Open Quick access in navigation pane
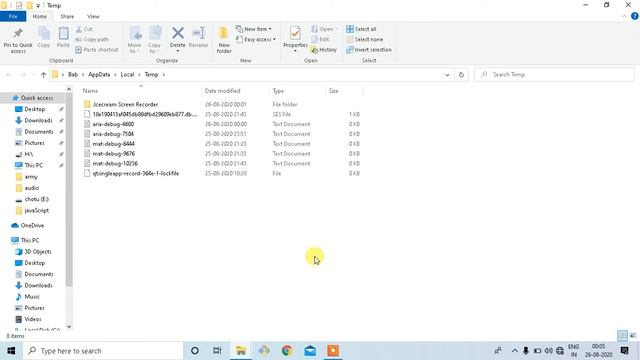 point(36,98)
